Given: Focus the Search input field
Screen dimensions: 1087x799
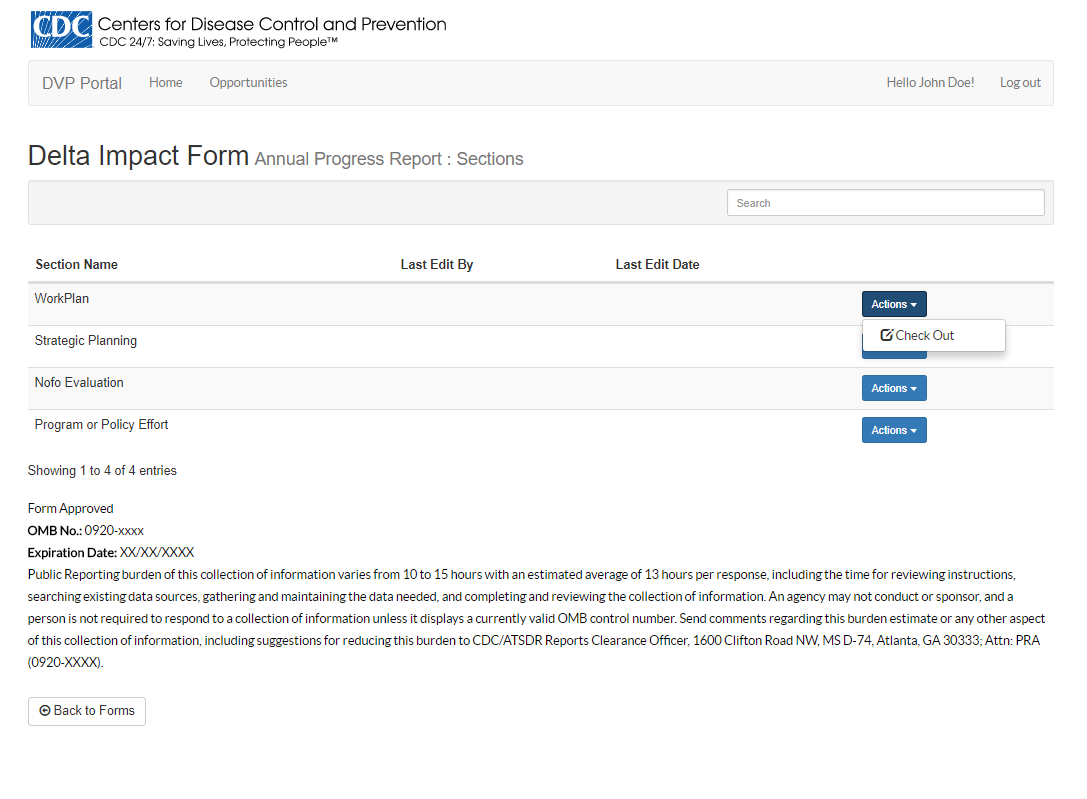Looking at the screenshot, I should click(x=885, y=203).
